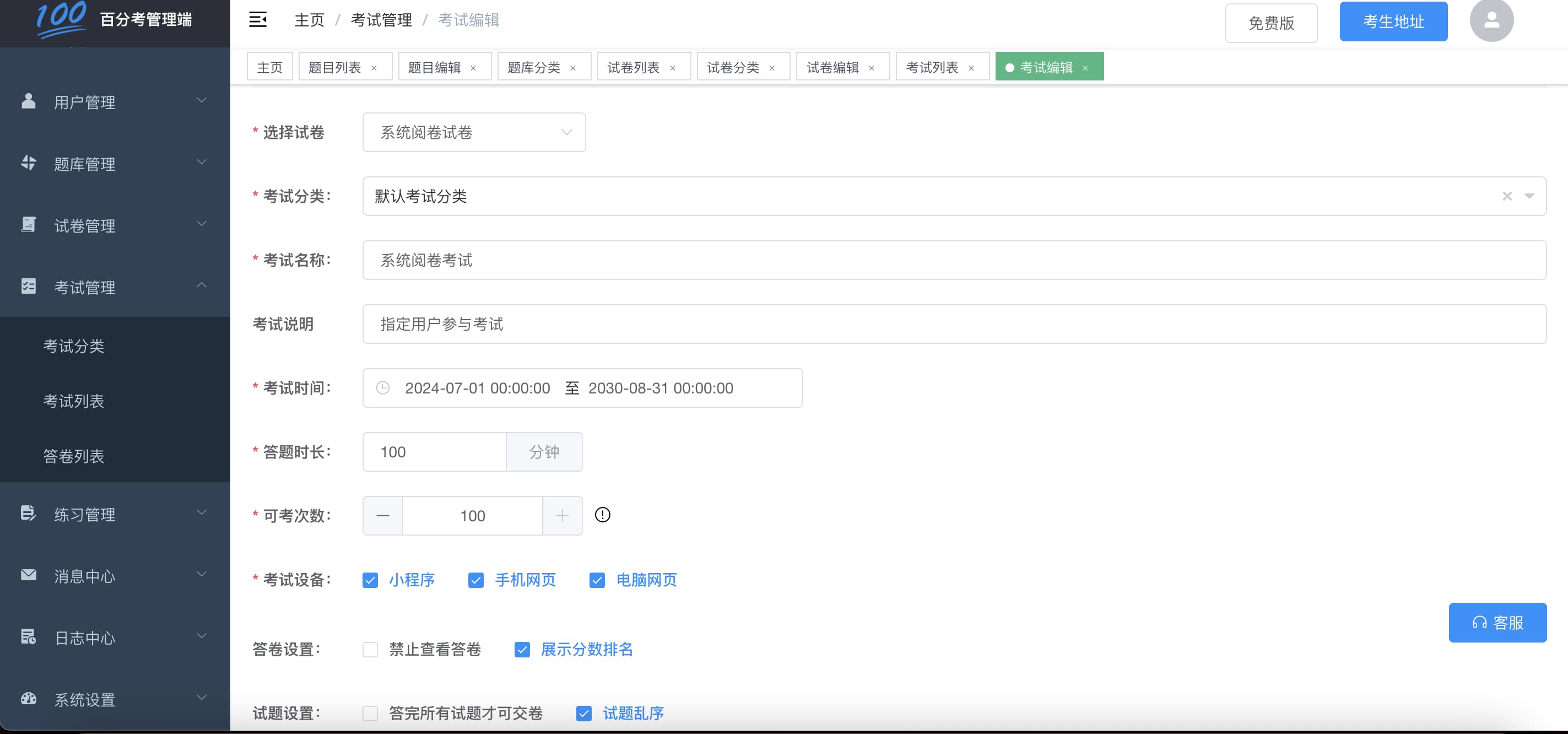Click the 题库管理 puzzle icon
Viewport: 1568px width, 734px height.
28,163
